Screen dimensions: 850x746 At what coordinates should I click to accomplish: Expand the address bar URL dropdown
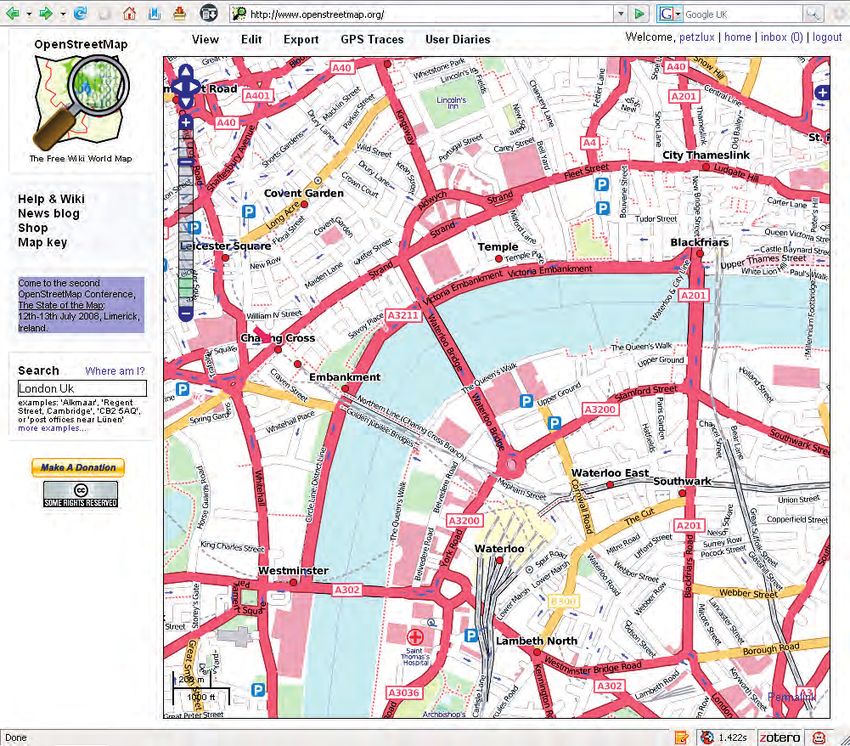(x=621, y=14)
